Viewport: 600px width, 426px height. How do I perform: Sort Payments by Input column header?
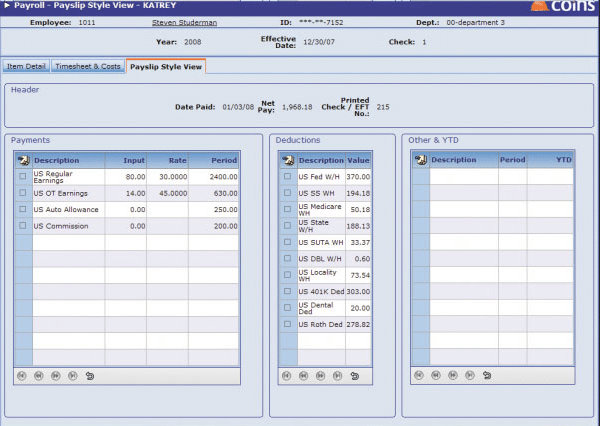[x=126, y=160]
